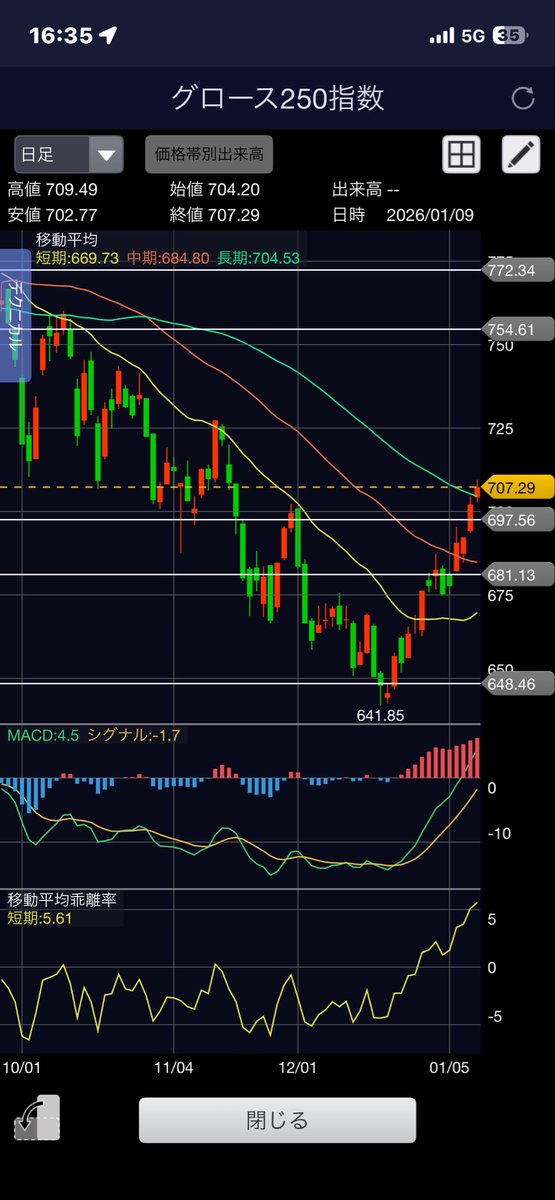Tap the battery indicator showing 35
Image resolution: width=555 pixels, height=1200 pixels.
click(509, 36)
